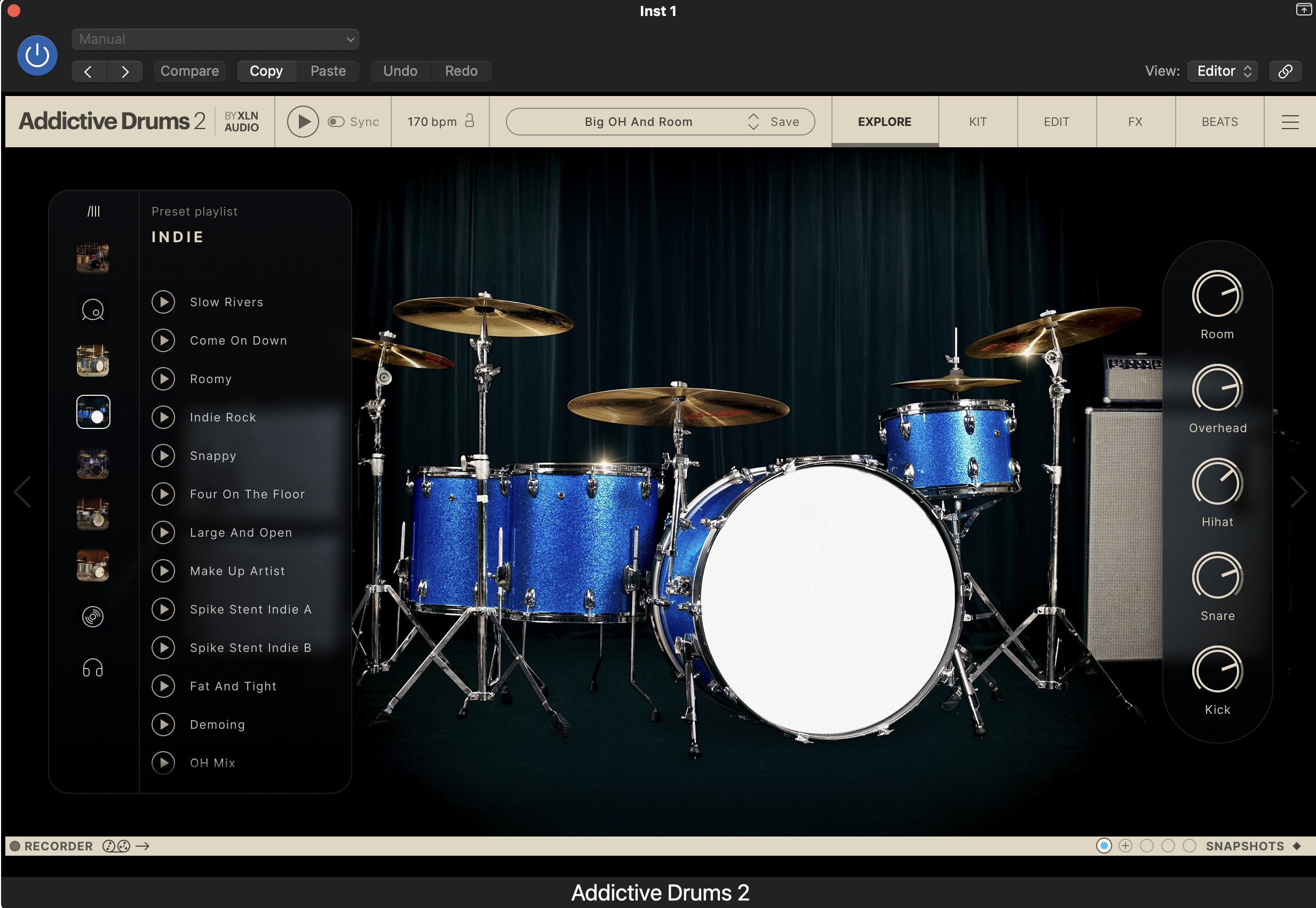This screenshot has height=908, width=1316.
Task: Preview the Come On Down preset
Action: click(163, 340)
